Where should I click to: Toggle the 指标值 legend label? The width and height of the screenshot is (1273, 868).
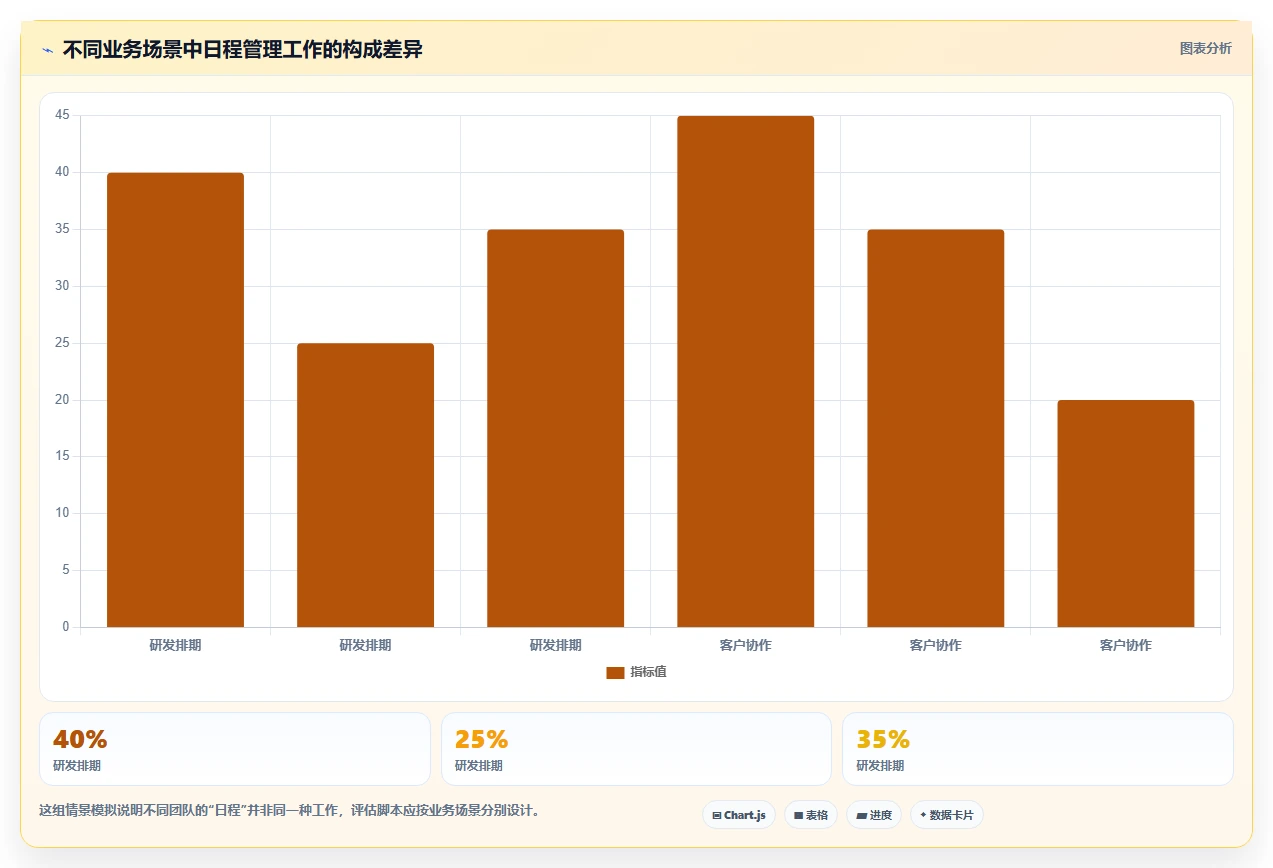click(x=648, y=672)
